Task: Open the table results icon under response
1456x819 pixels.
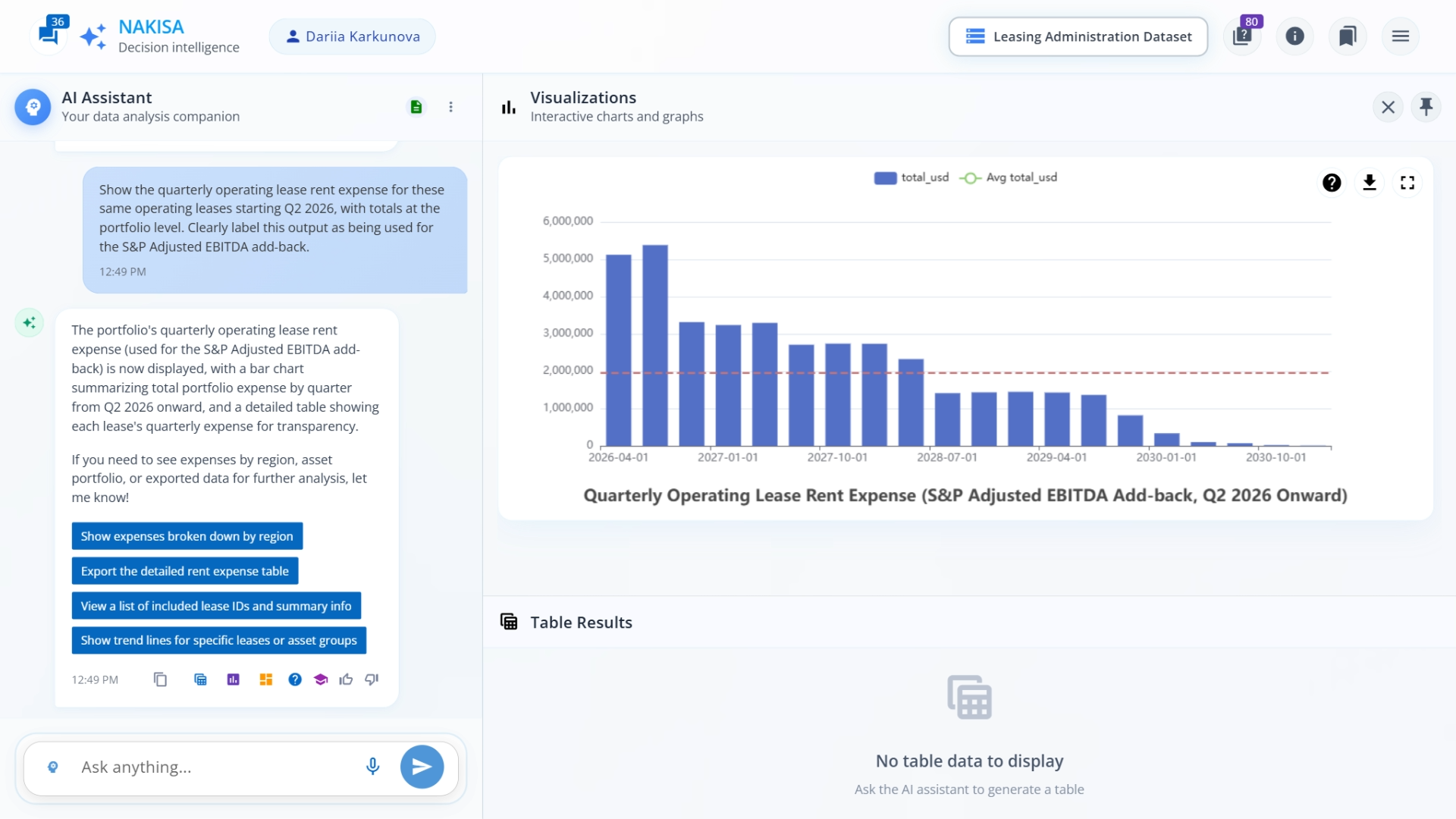Action: 200,679
